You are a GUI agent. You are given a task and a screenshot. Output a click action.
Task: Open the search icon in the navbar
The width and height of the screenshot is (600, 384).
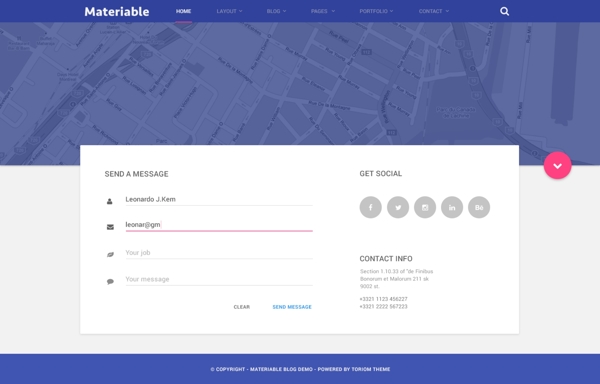click(504, 11)
